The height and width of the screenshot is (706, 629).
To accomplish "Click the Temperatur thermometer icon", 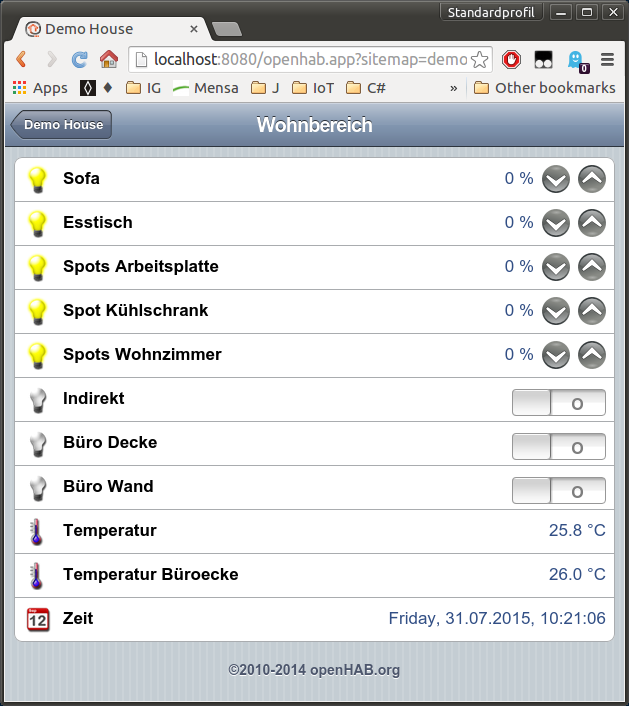I will point(37,531).
